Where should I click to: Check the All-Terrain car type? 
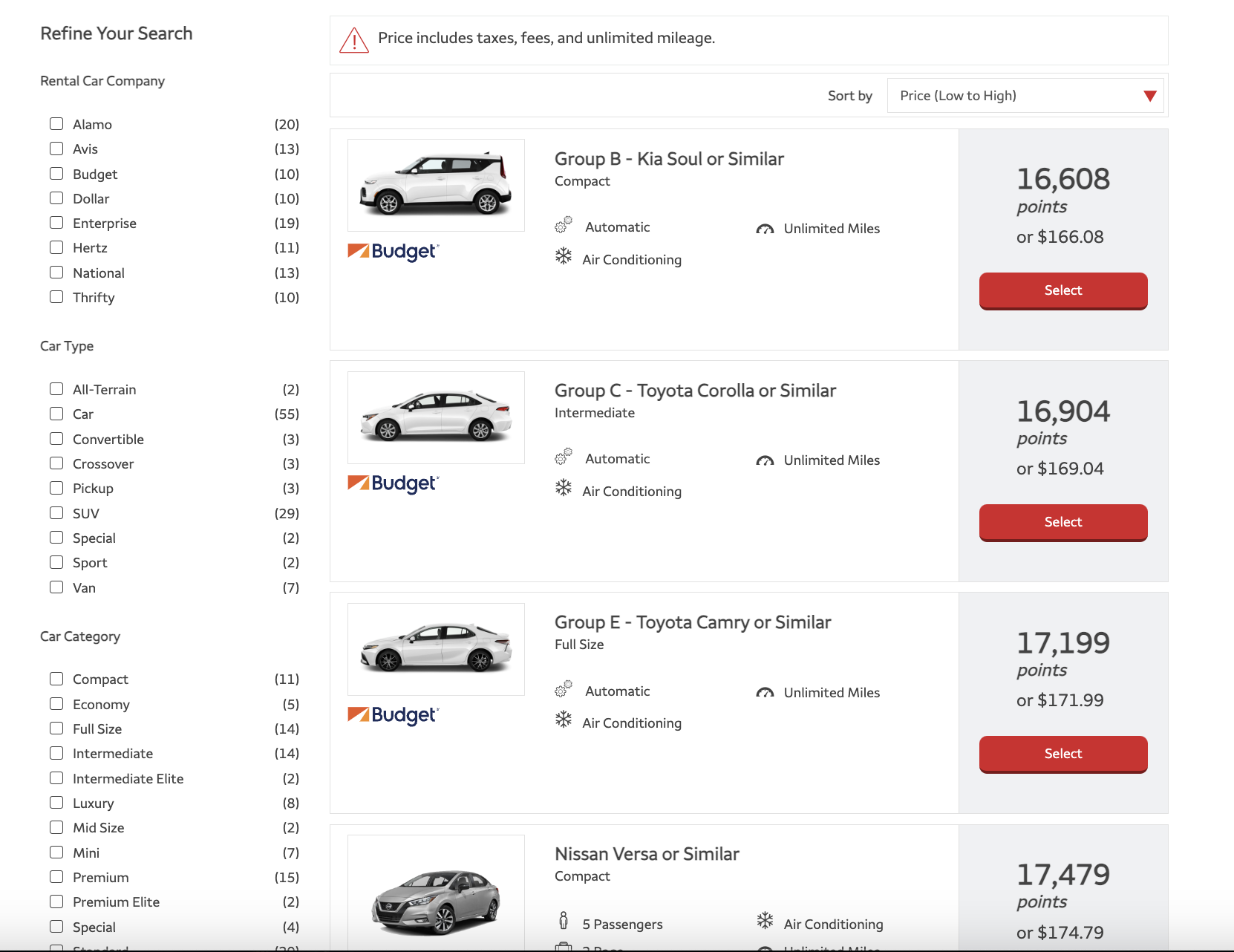tap(56, 389)
